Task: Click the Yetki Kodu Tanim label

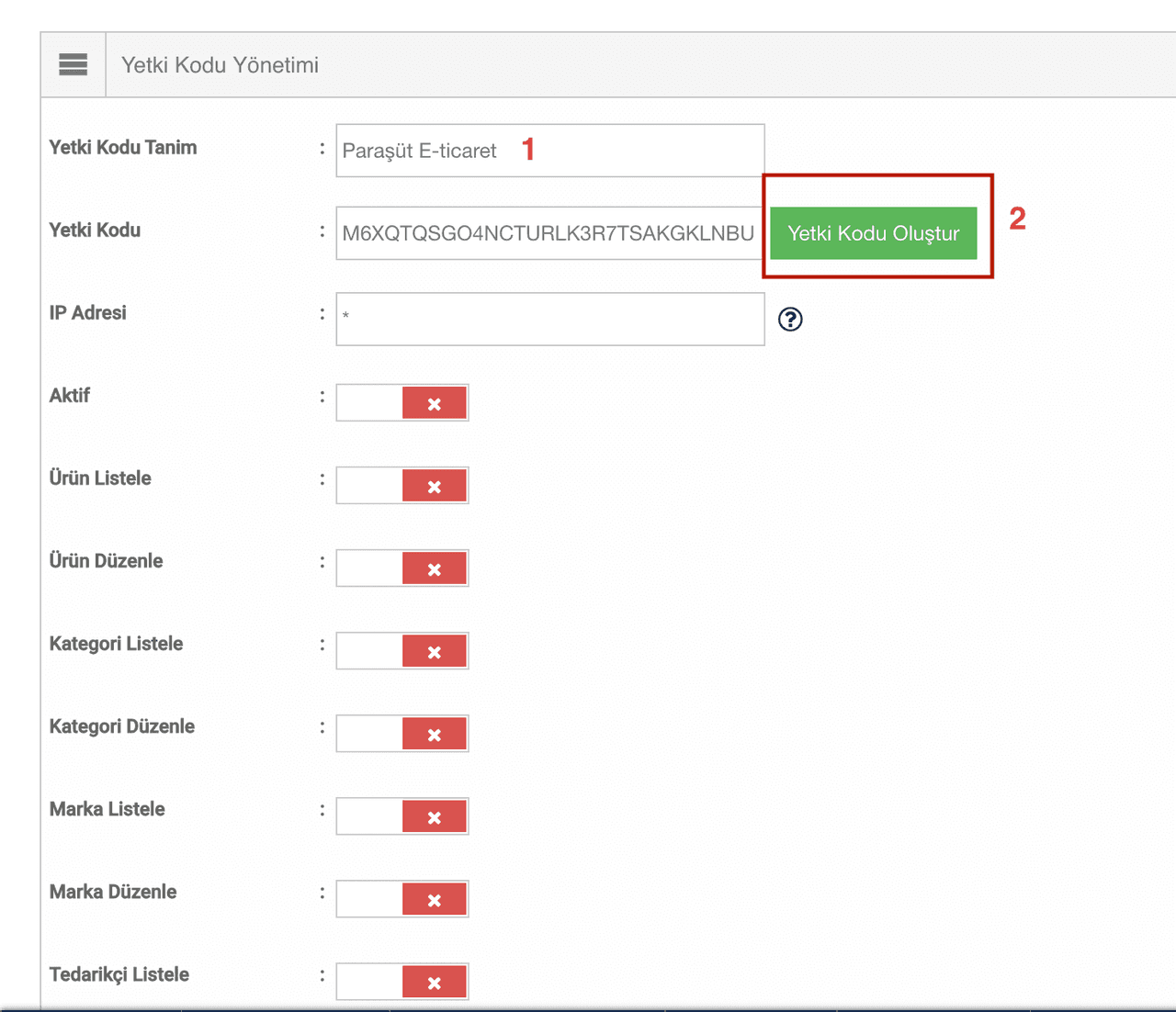Action: pos(123,148)
